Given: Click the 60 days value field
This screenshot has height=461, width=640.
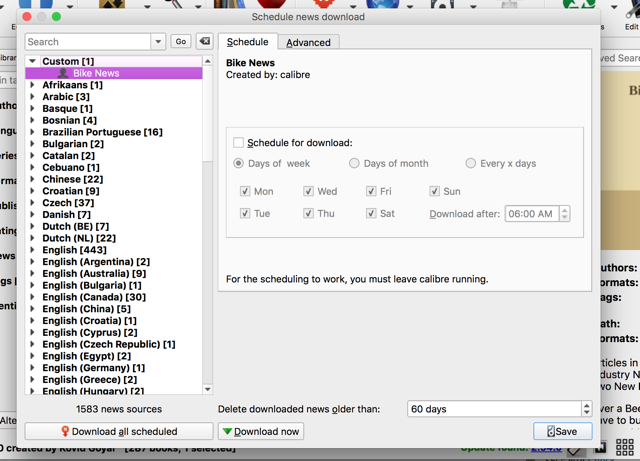Looking at the screenshot, I should [494, 409].
